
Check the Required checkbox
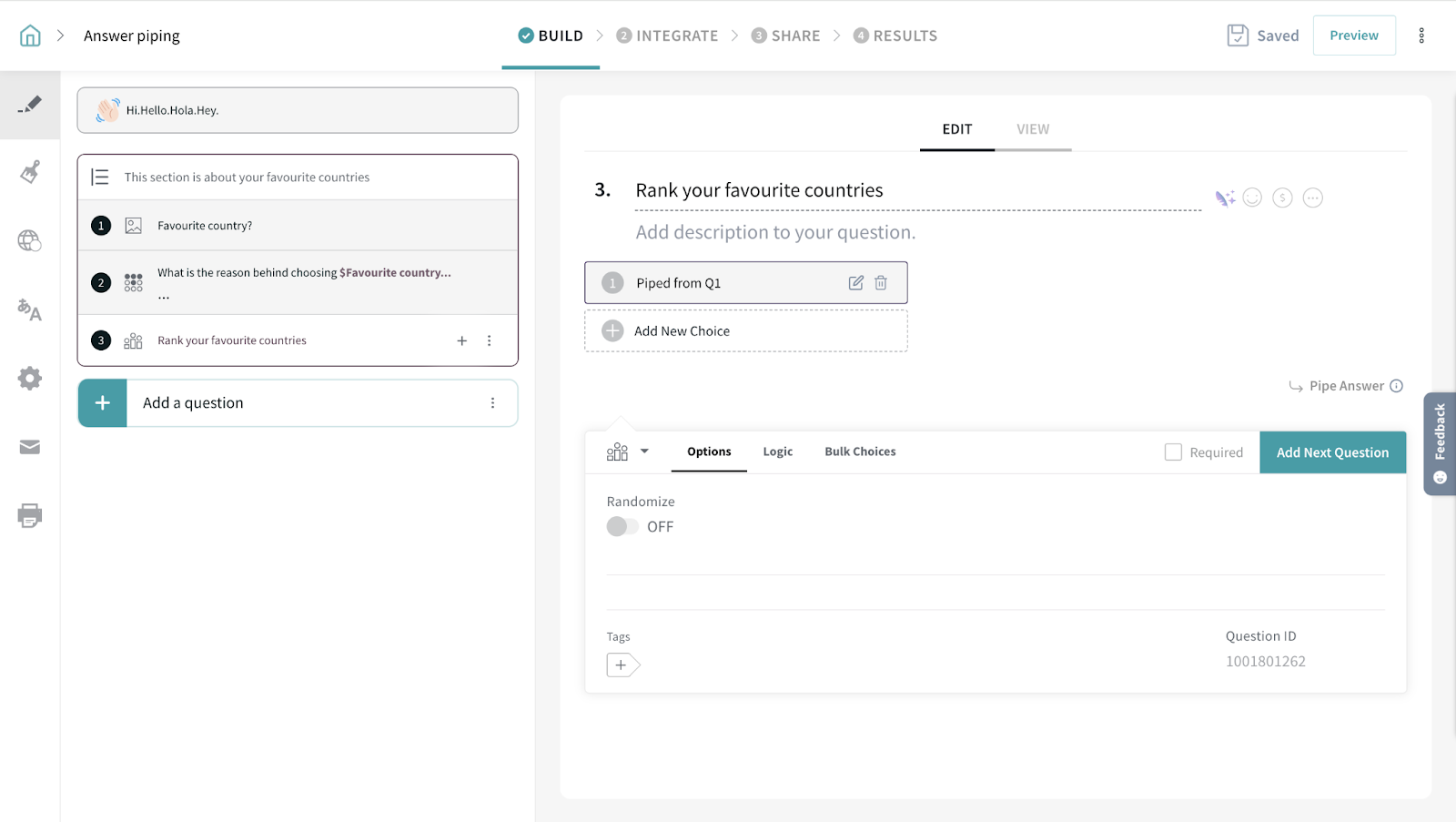click(x=1173, y=452)
